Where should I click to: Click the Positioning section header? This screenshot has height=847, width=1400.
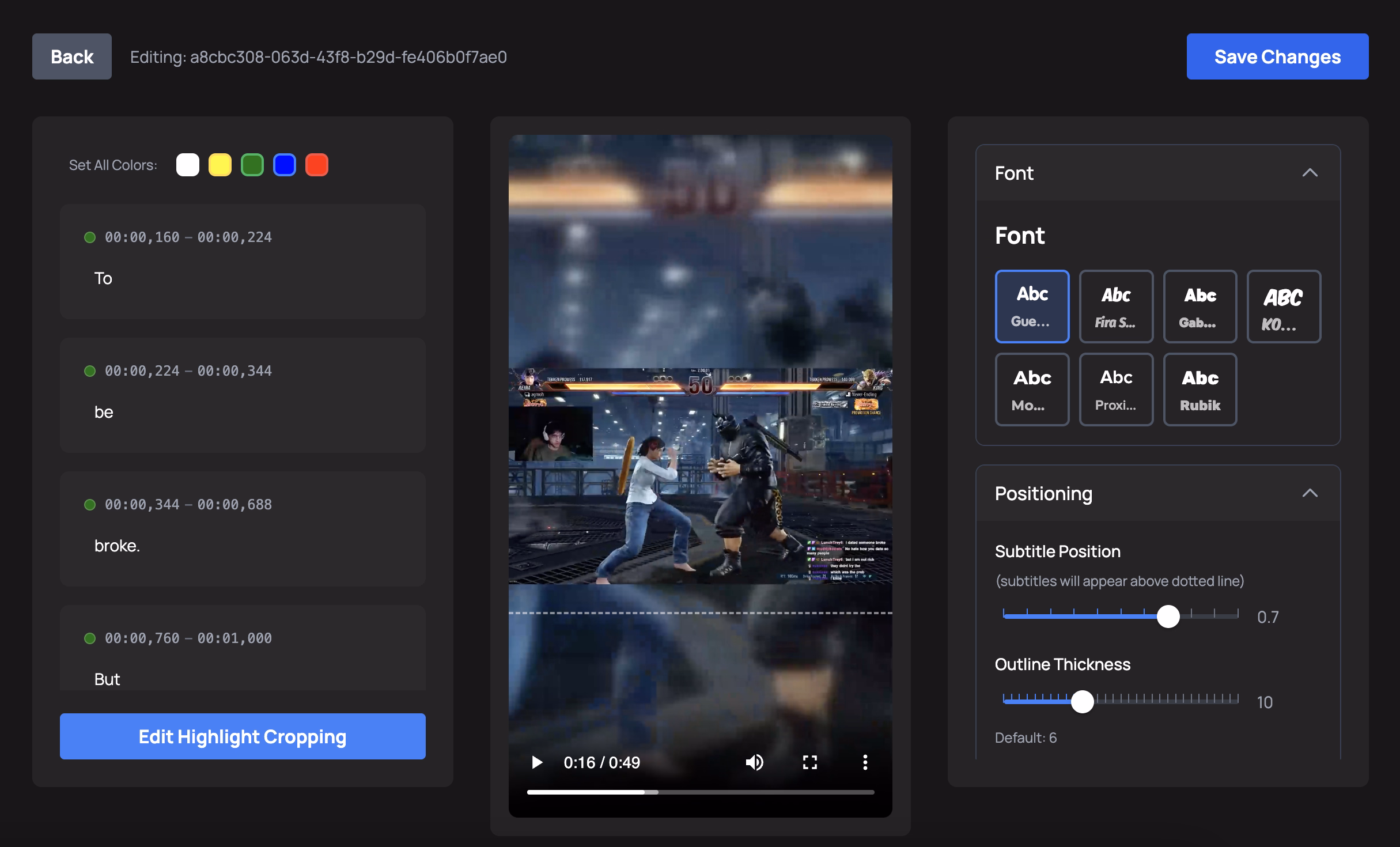click(x=1158, y=493)
